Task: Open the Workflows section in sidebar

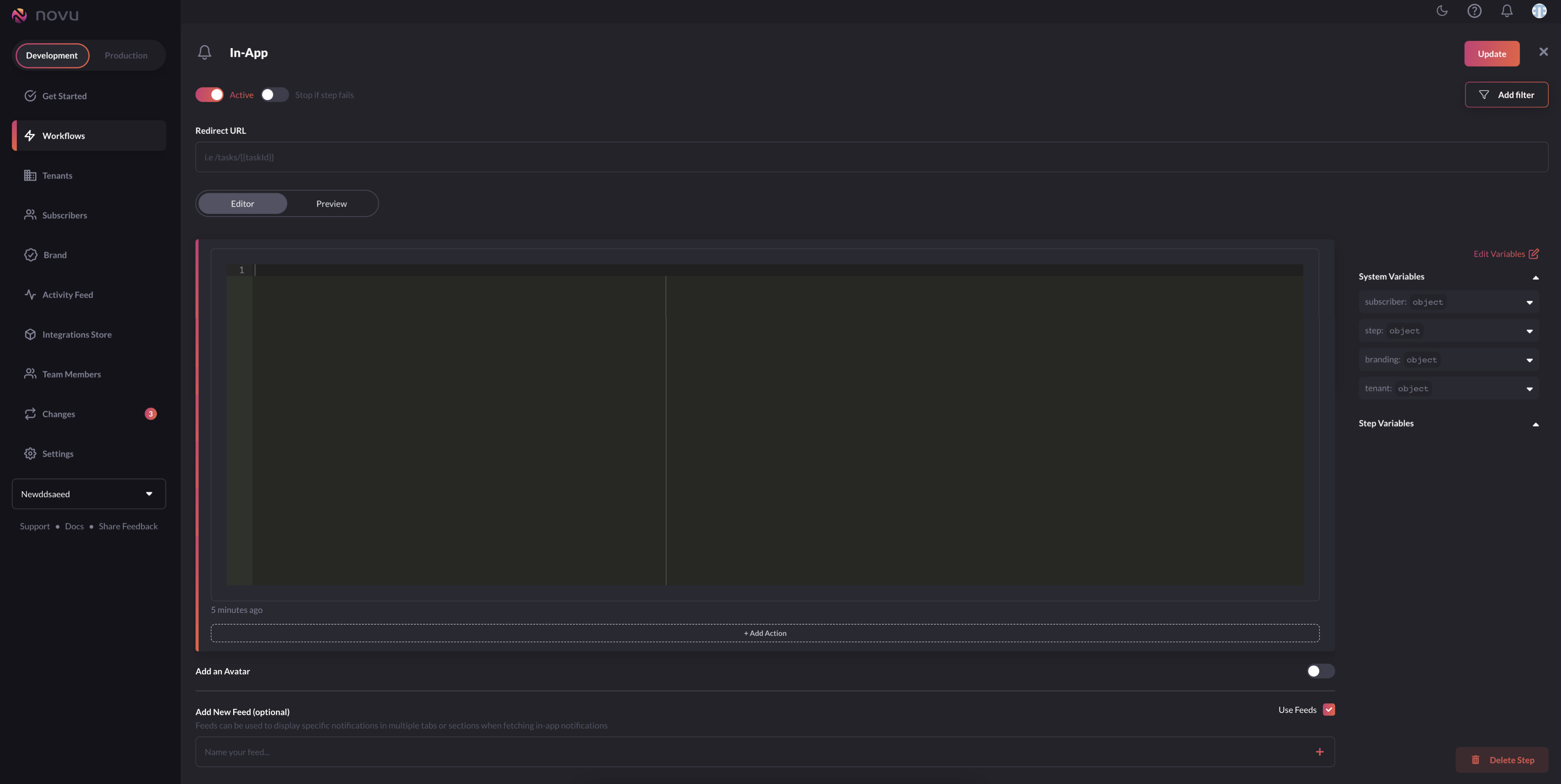Action: (63, 135)
